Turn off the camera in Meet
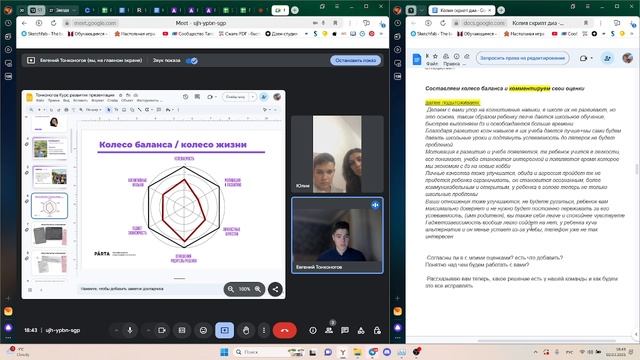 point(162,330)
